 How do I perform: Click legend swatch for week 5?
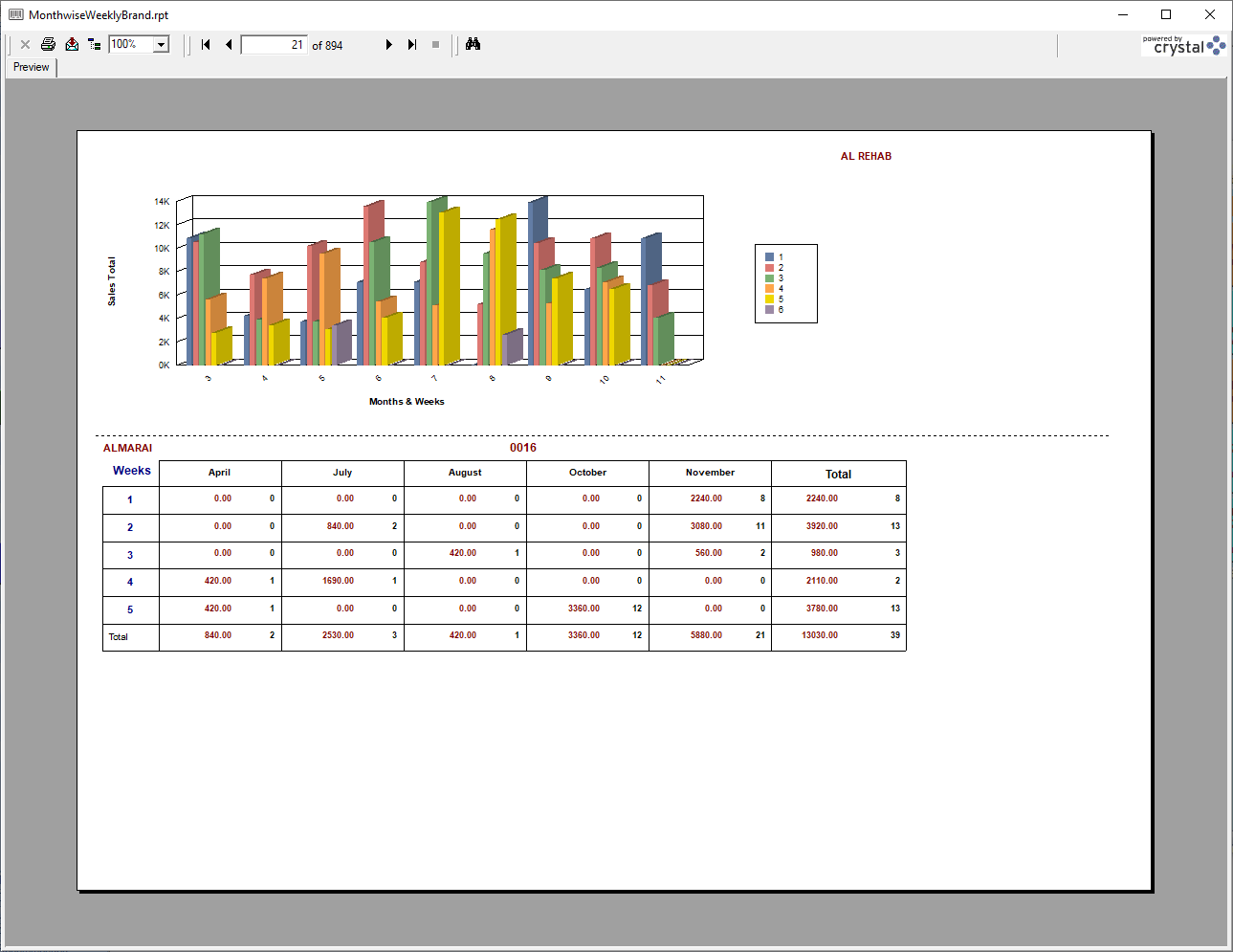click(770, 299)
